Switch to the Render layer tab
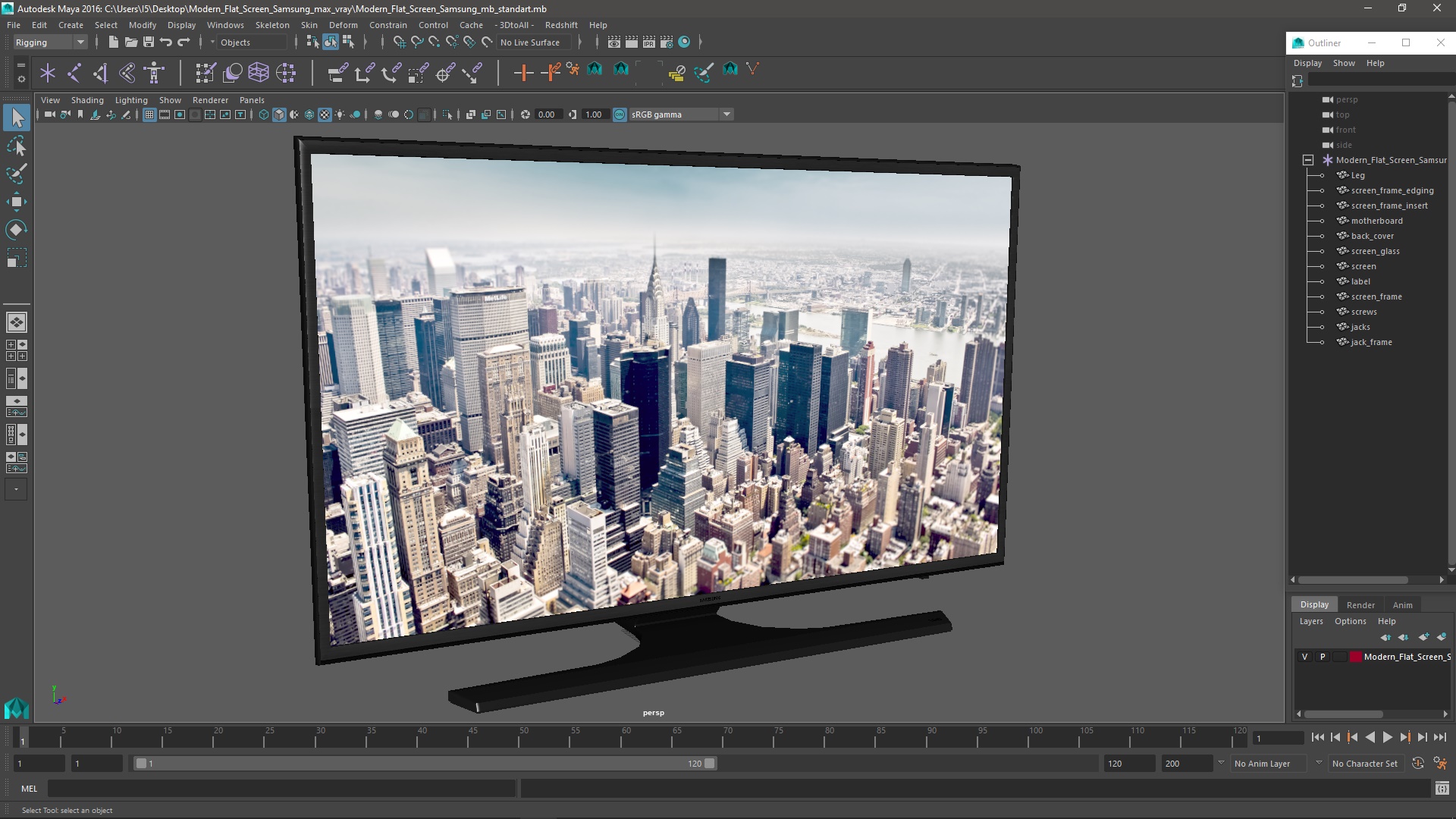 1360,604
